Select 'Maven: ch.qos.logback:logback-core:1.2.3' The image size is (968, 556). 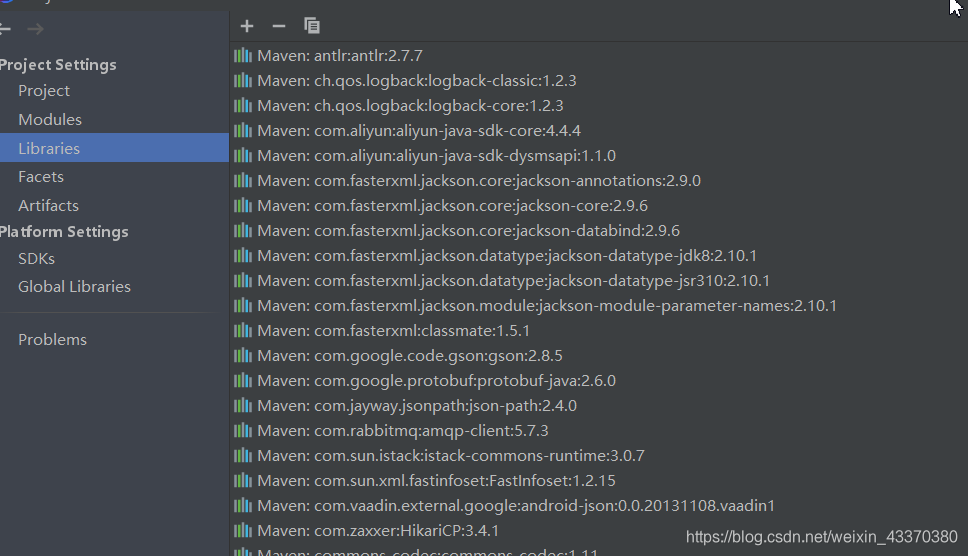pos(411,106)
